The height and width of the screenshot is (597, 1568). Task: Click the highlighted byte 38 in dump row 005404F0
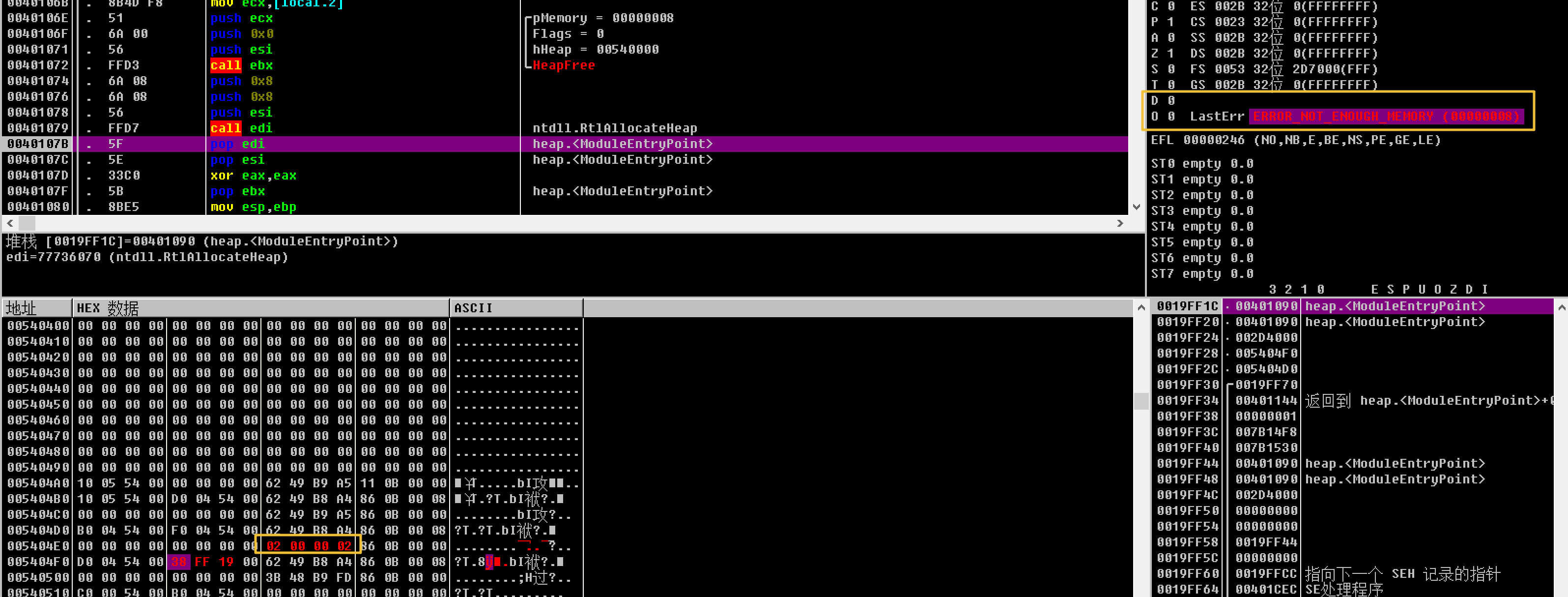click(x=179, y=562)
